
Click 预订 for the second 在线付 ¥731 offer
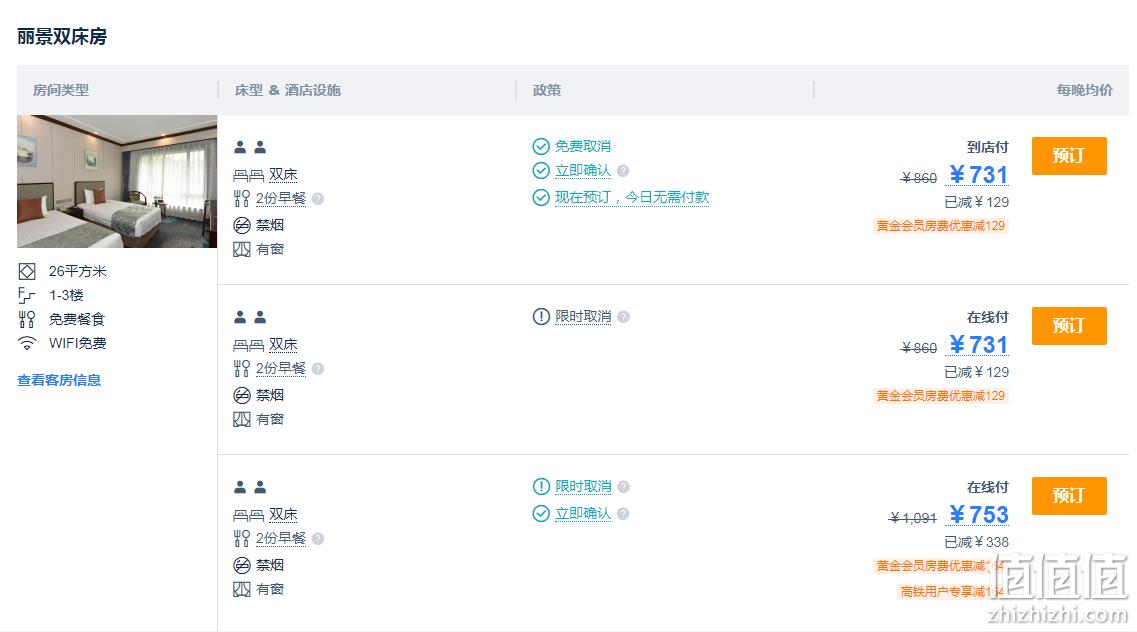coord(1069,325)
